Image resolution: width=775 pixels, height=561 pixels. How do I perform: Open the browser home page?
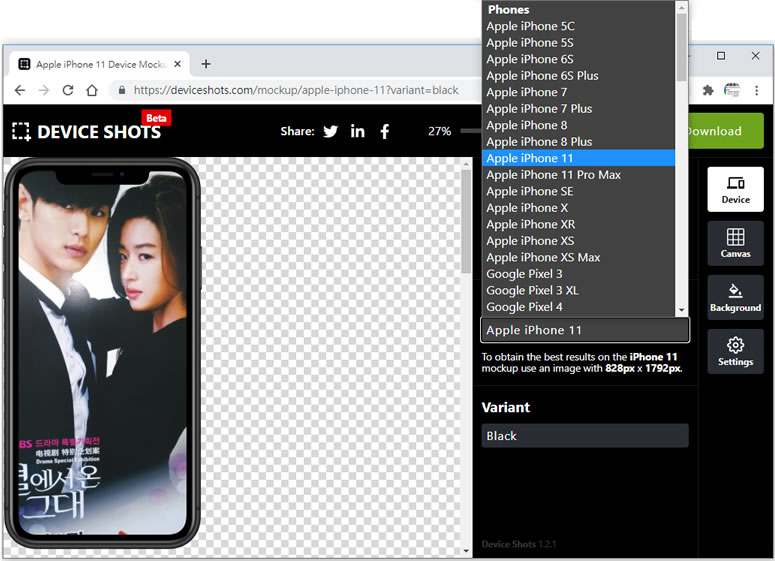pos(92,90)
